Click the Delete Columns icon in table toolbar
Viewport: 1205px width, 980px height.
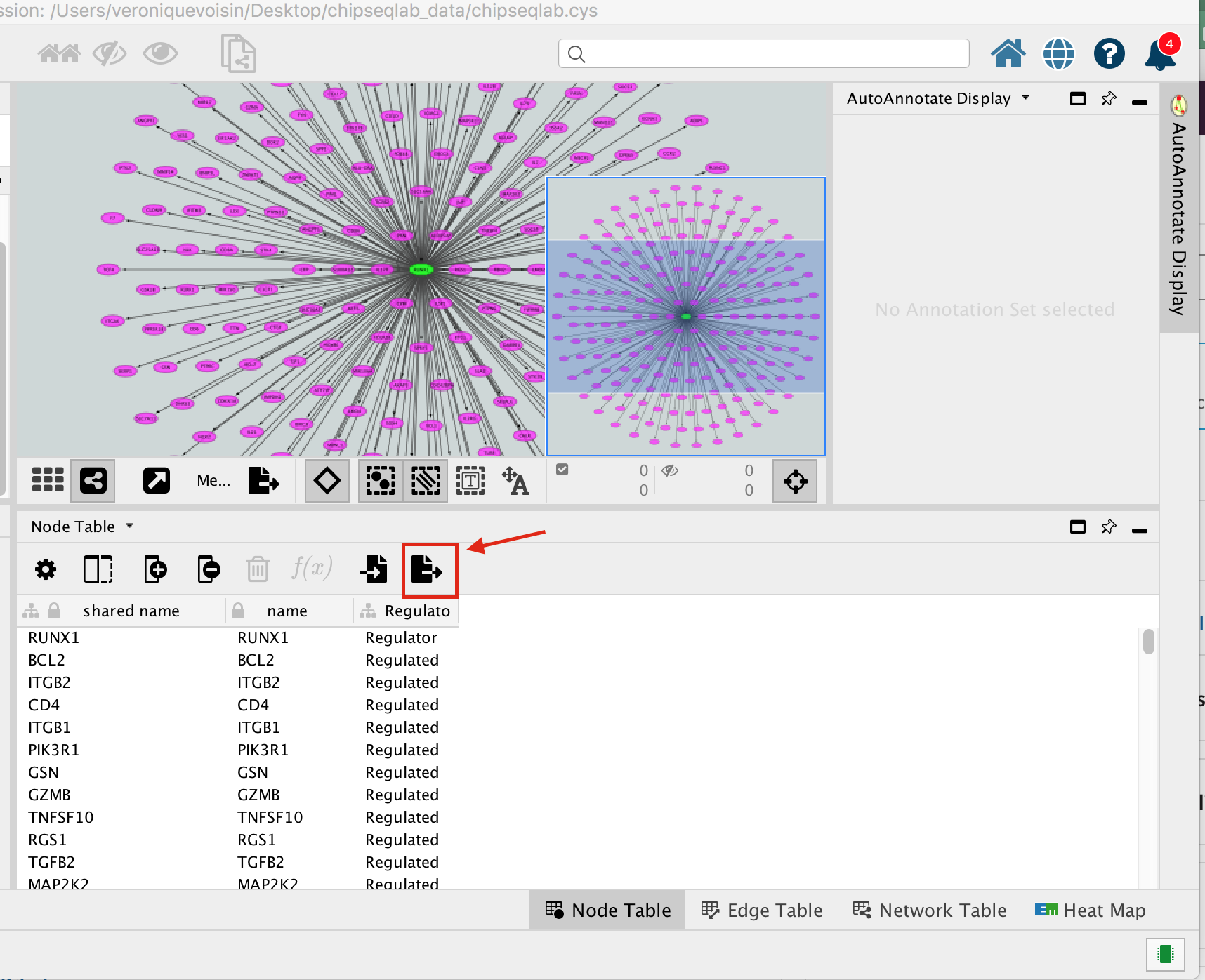[209, 569]
